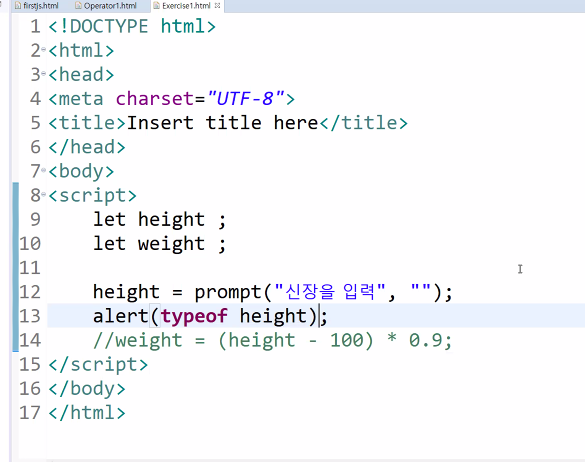This screenshot has height=462, width=585.
Task: Click line number 13 in gutter
Action: (x=30, y=316)
